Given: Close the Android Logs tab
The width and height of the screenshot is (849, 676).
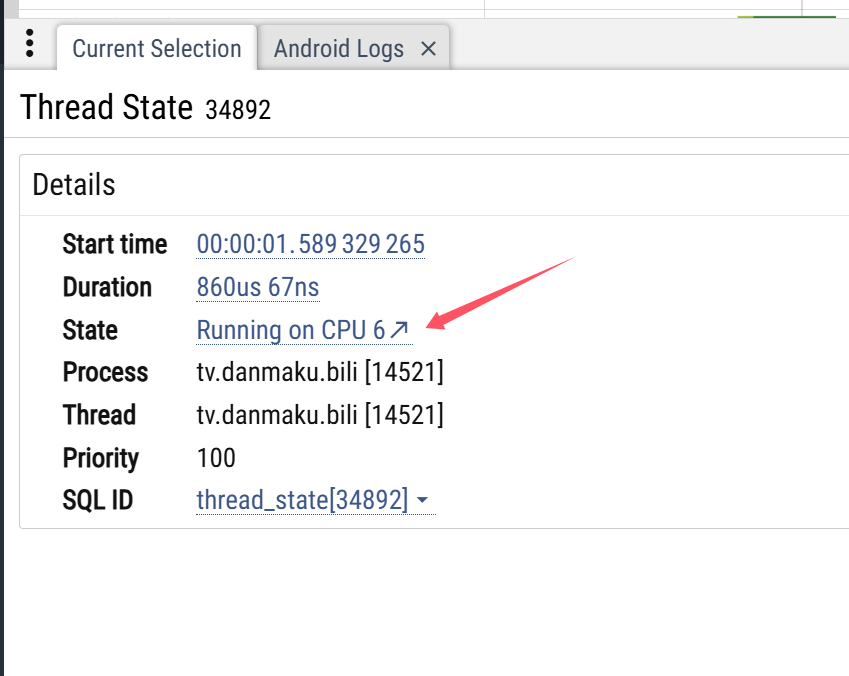Looking at the screenshot, I should tap(428, 48).
